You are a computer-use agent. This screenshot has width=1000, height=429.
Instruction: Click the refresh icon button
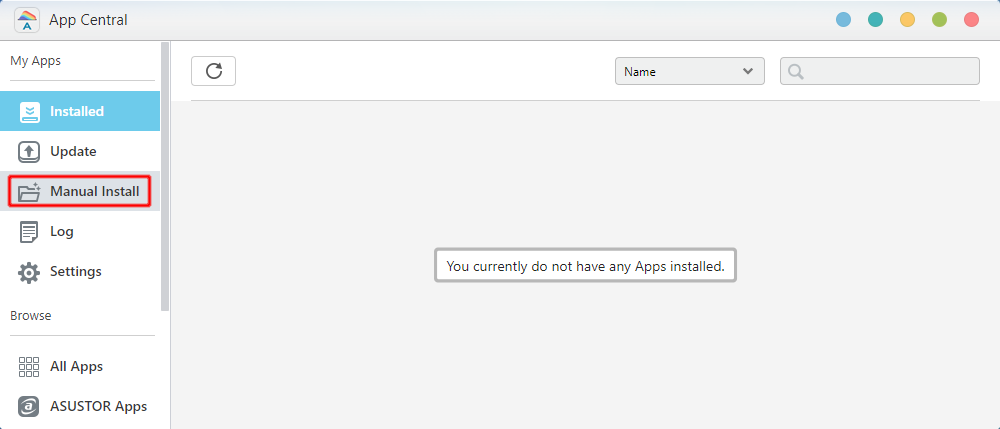[x=214, y=71]
